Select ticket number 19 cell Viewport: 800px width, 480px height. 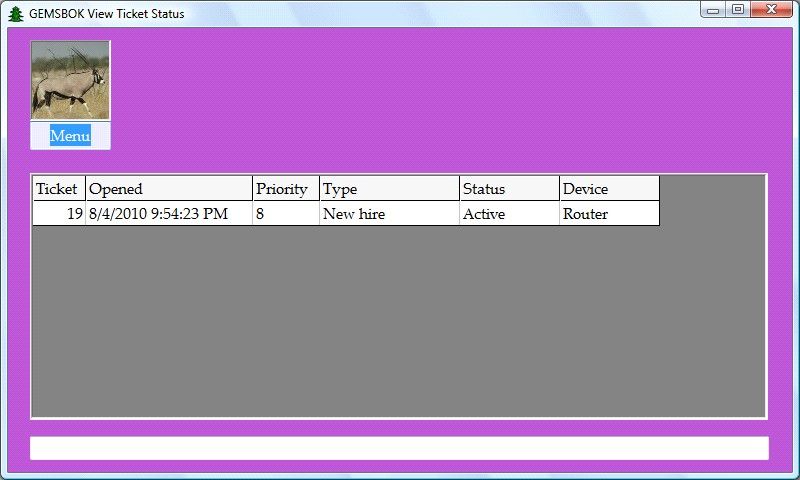tap(60, 214)
